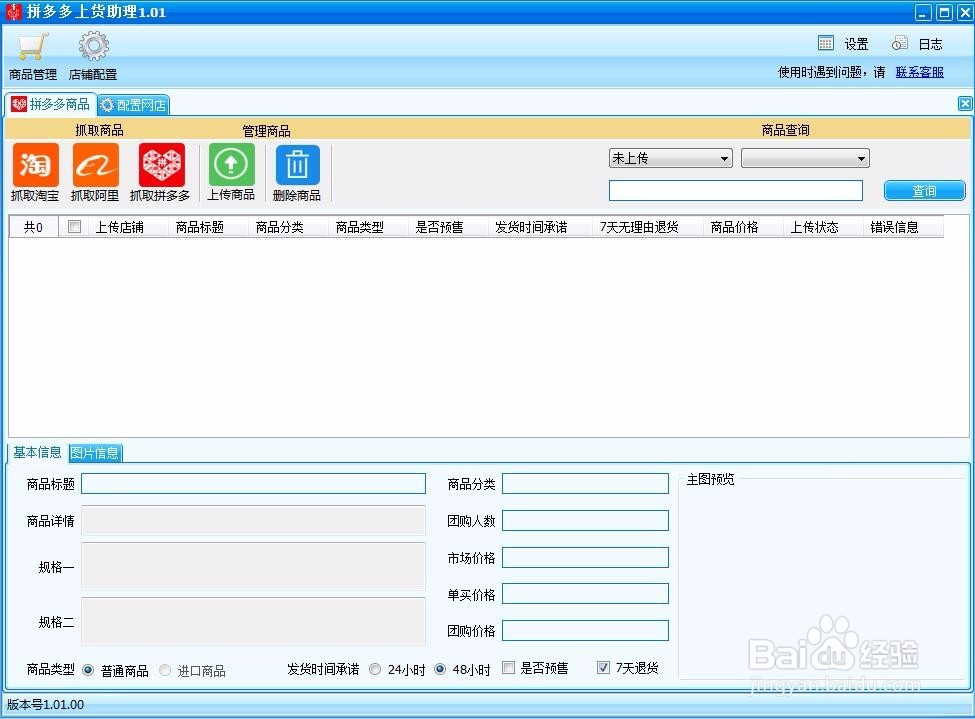This screenshot has width=975, height=719.
Task: Click the product query text field
Action: point(736,190)
